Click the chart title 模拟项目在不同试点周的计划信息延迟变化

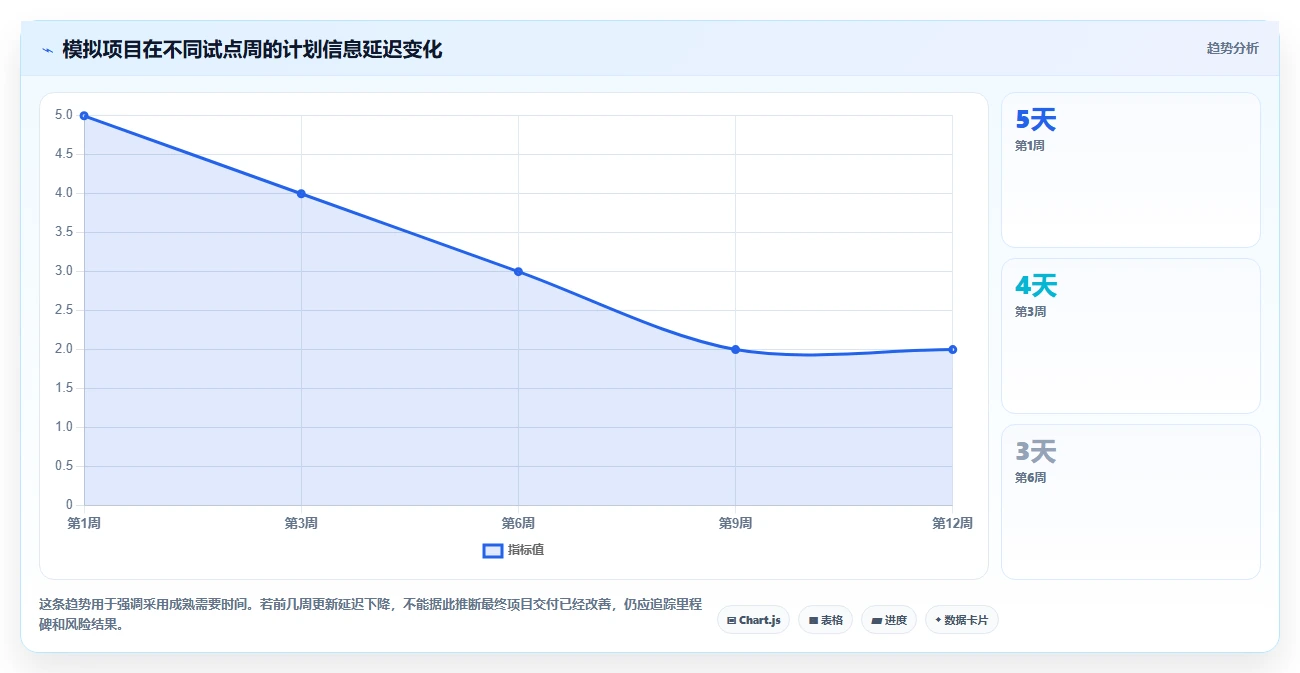(x=252, y=49)
